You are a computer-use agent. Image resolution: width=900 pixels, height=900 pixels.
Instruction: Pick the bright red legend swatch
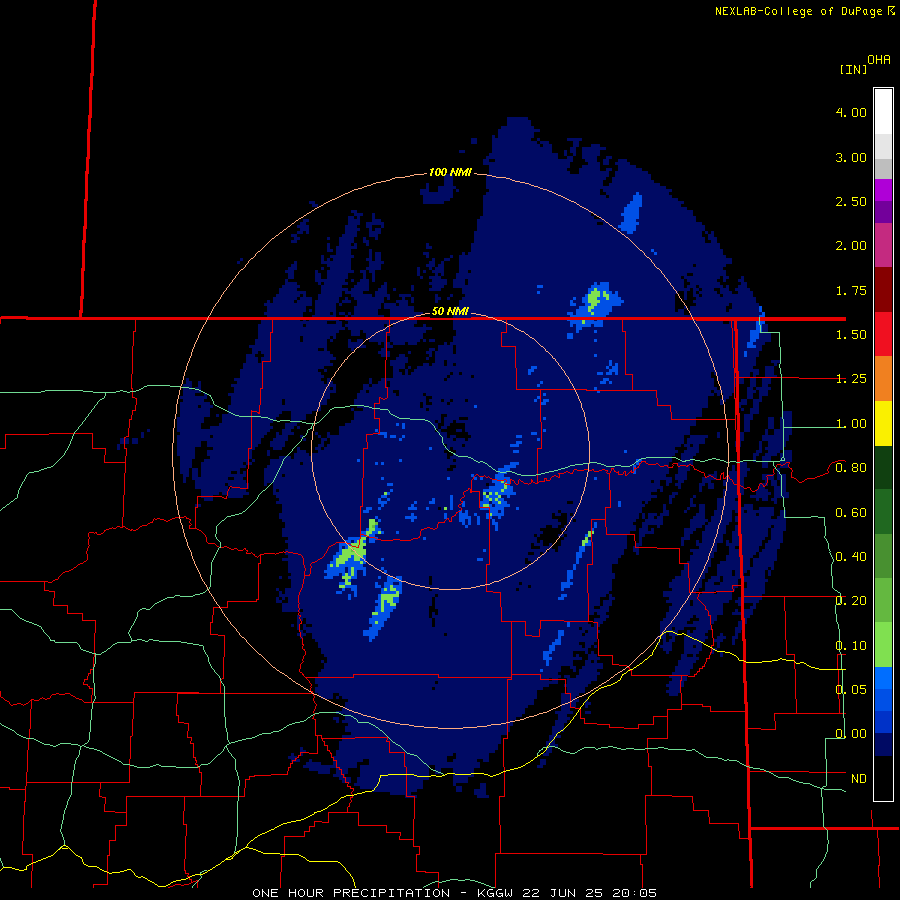(x=883, y=334)
